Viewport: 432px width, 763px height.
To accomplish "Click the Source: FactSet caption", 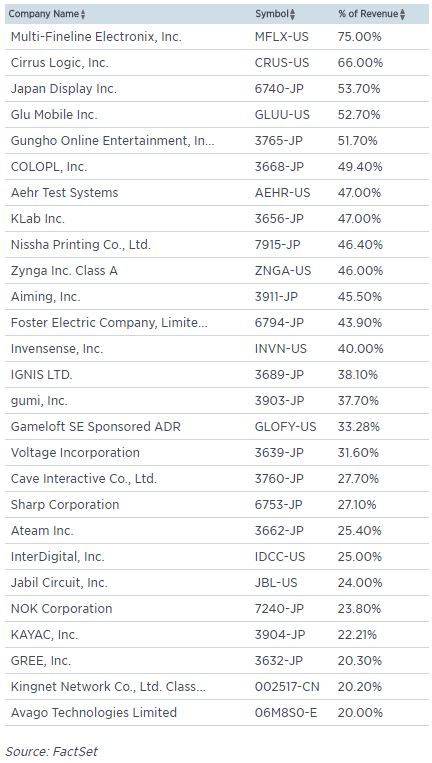I will pyautogui.click(x=52, y=751).
